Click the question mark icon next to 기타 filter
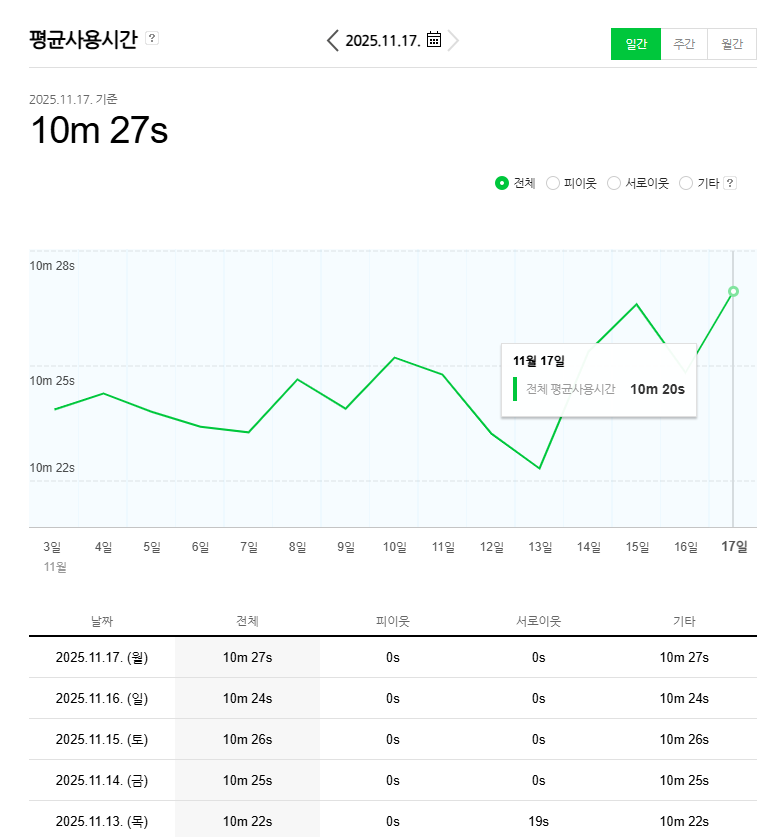764x837 pixels. click(x=729, y=183)
